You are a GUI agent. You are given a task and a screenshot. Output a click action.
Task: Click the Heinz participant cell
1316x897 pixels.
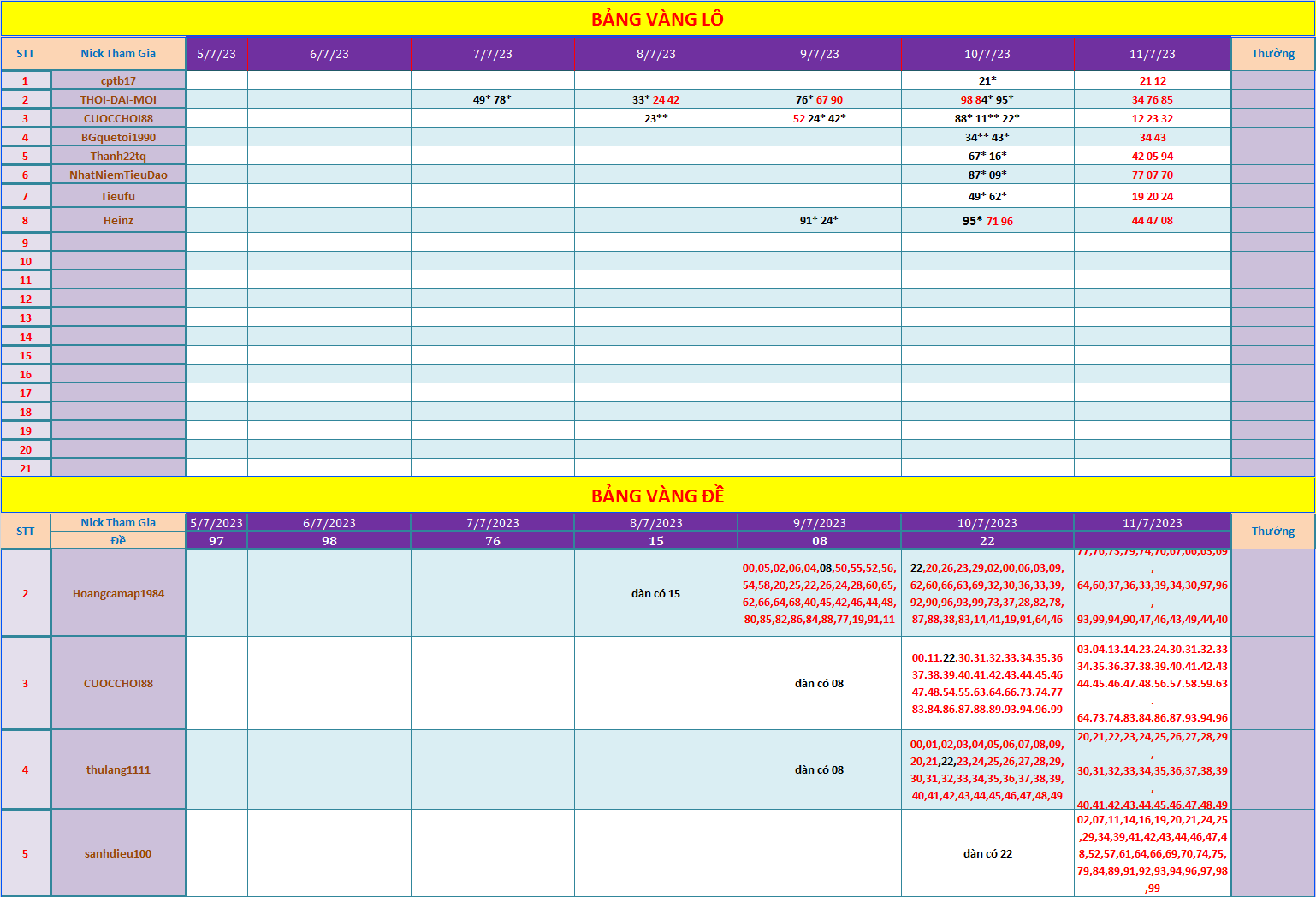point(118,220)
